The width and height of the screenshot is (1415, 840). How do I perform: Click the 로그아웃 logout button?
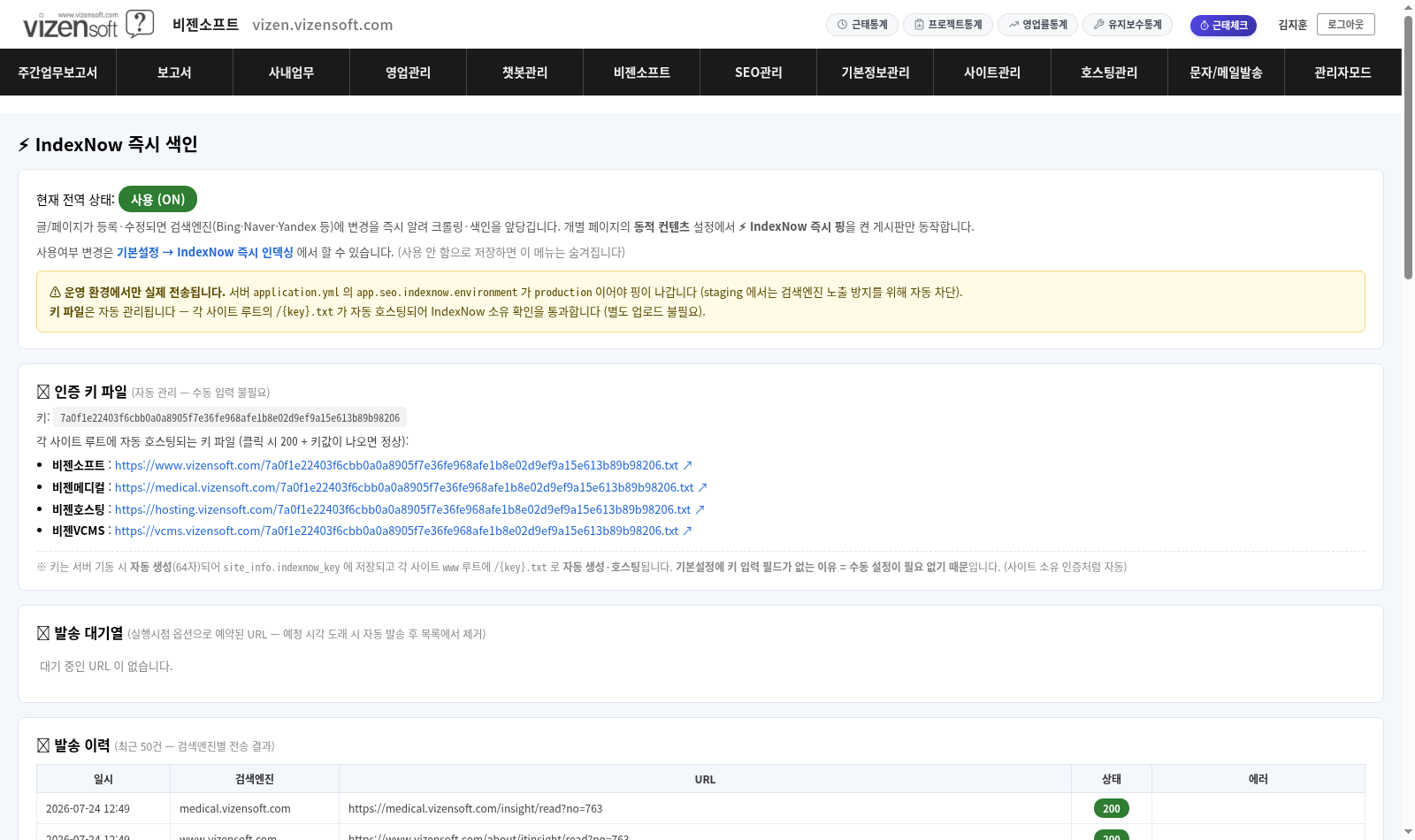(1345, 25)
